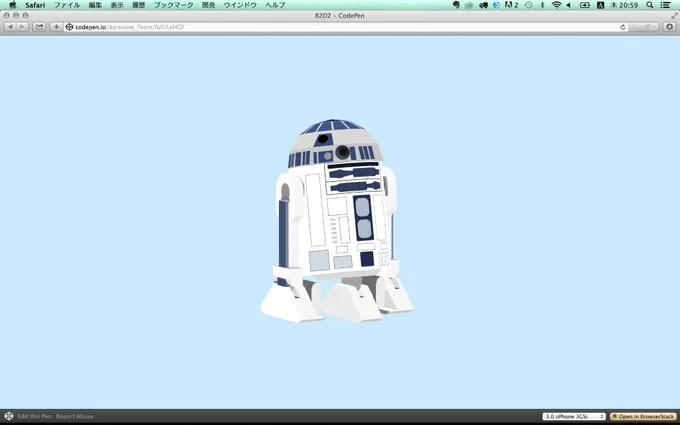The image size is (680, 425).
Task: Open the Evernote elephant menu bar icon
Action: pyautogui.click(x=456, y=5)
